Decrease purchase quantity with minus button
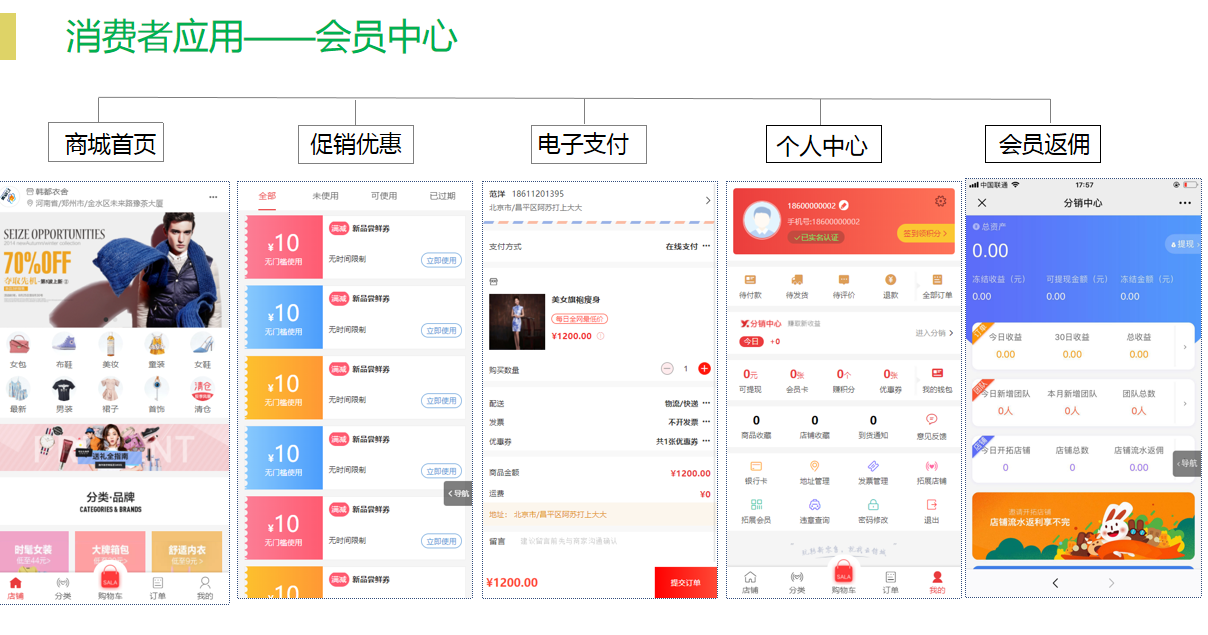This screenshot has height=635, width=1208. tap(667, 369)
